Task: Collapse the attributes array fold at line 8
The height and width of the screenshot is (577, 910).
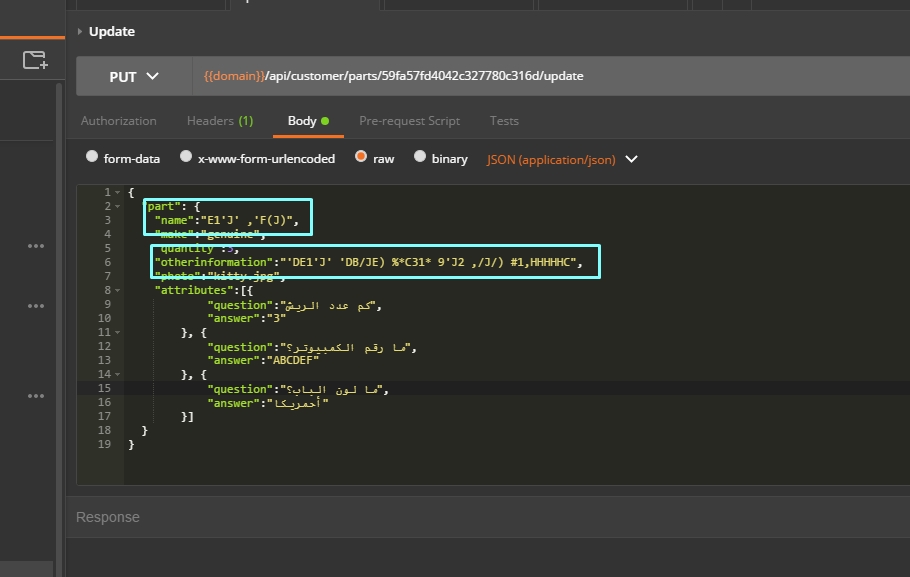Action: [117, 290]
